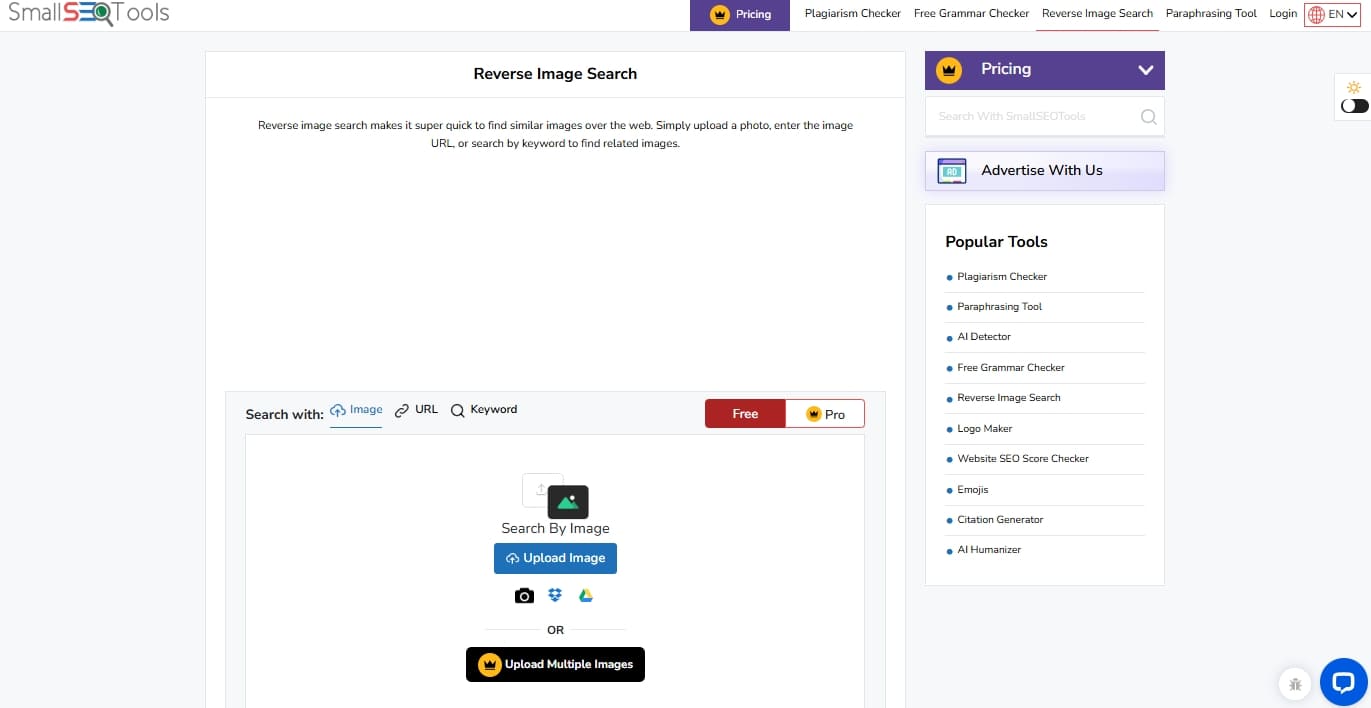
Task: Open Free Grammar Checker in Popular Tools
Action: (1011, 368)
